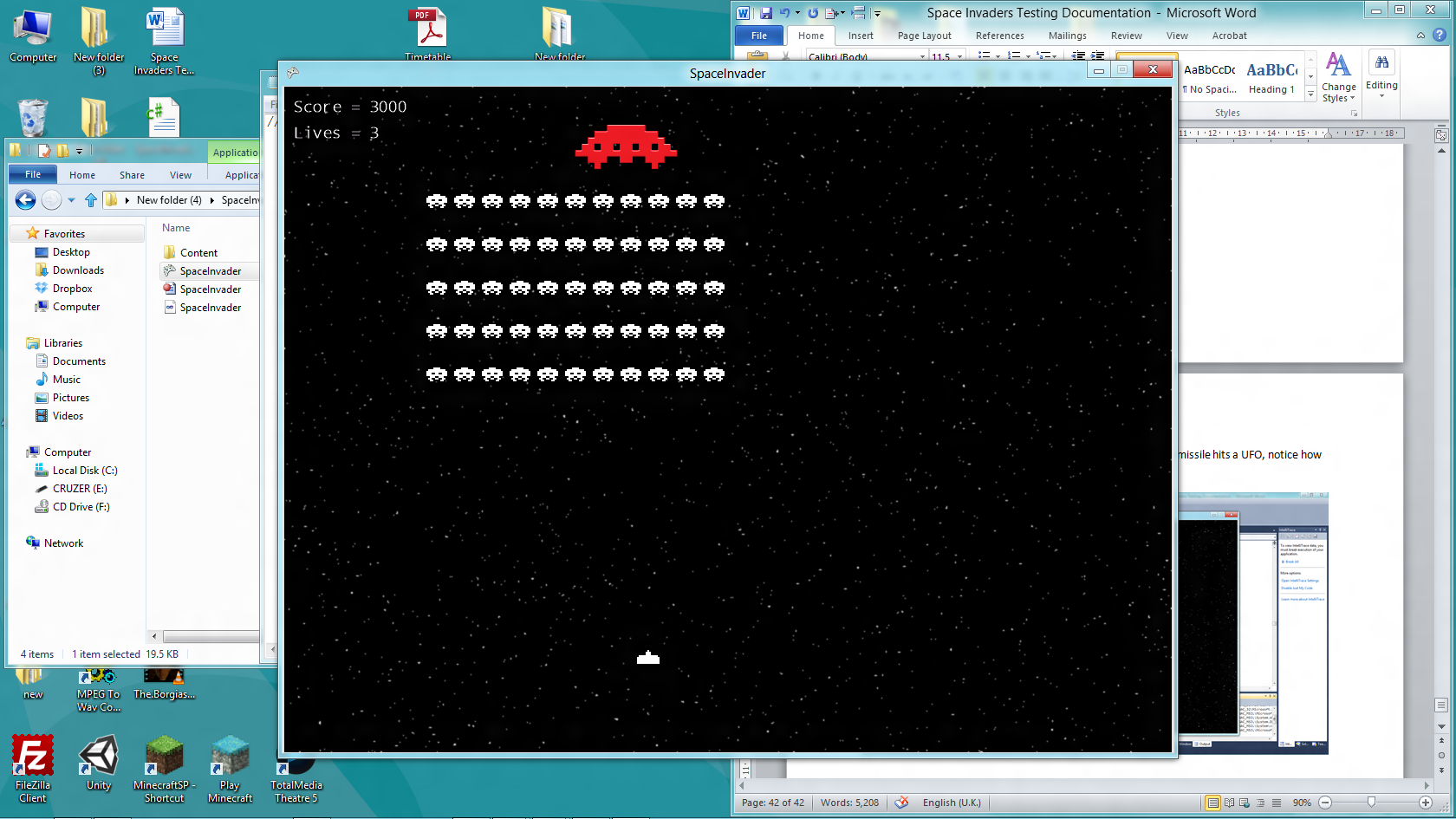Open Local Disk (C:) in Explorer sidebar
The image size is (1456, 819).
click(x=84, y=471)
